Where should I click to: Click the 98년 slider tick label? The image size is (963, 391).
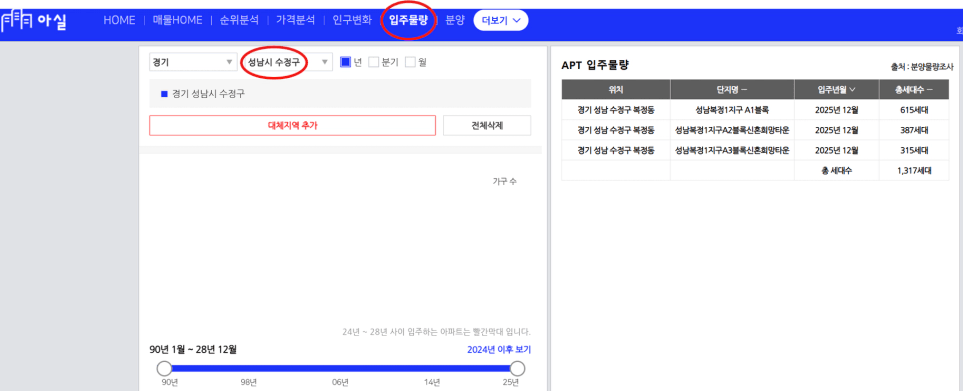(x=249, y=382)
